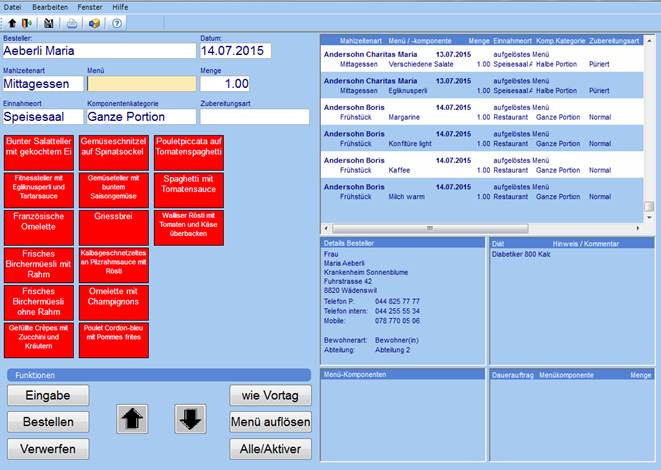Click the printer toolbar icon
This screenshot has height=470, width=661.
click(x=72, y=22)
